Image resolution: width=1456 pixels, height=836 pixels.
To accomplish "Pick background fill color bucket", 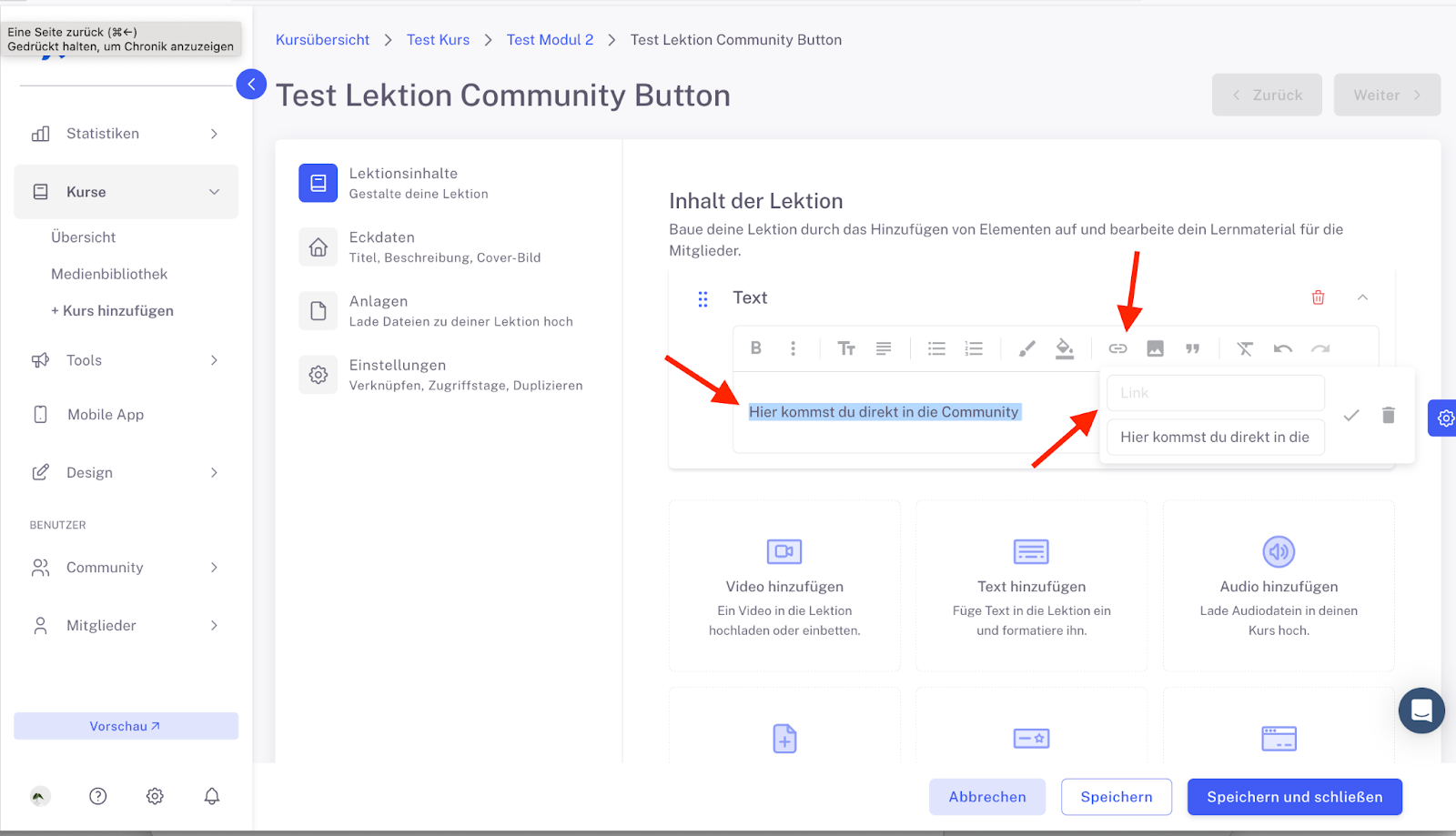I will click(x=1064, y=348).
